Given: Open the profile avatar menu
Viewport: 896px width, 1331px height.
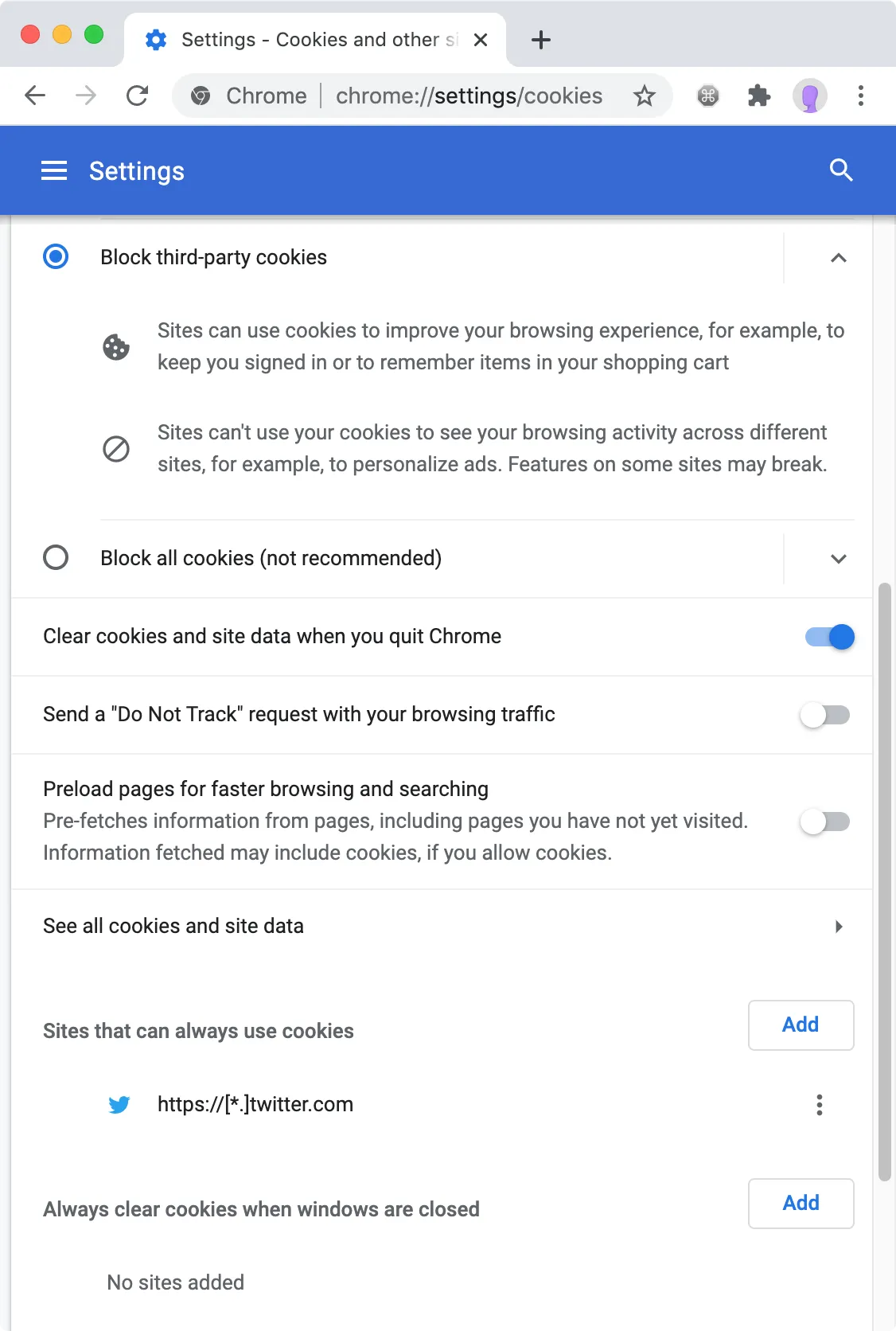Looking at the screenshot, I should click(x=810, y=96).
